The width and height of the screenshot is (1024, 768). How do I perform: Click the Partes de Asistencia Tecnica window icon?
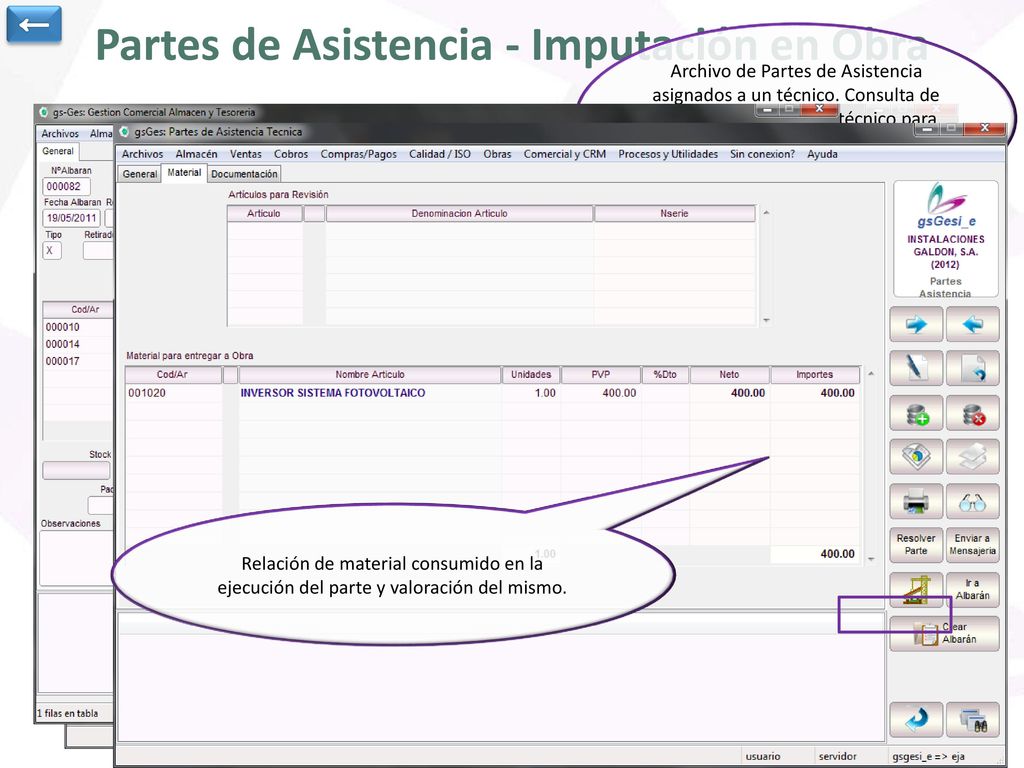tap(124, 131)
